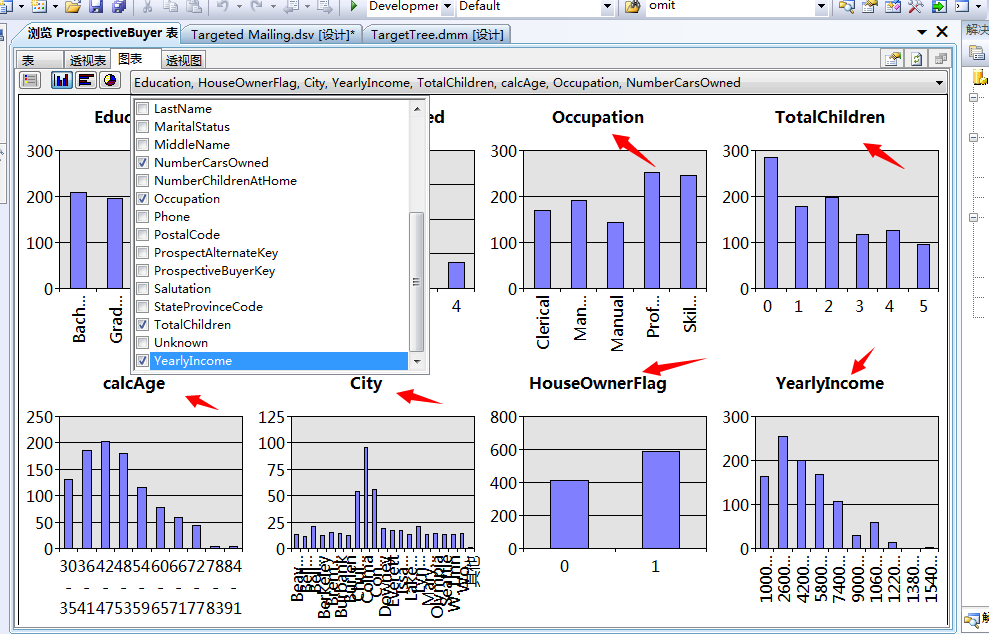Check the ProspectAlternateKey checkbox
The image size is (989, 634).
coord(143,253)
